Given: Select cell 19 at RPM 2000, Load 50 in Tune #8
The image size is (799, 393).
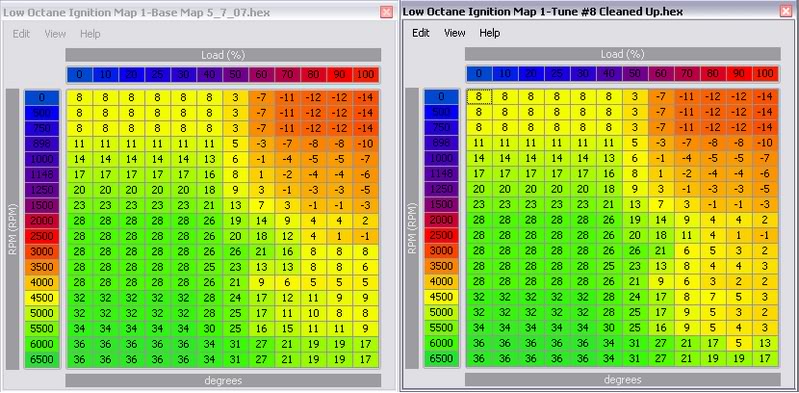Looking at the screenshot, I should click(635, 220).
